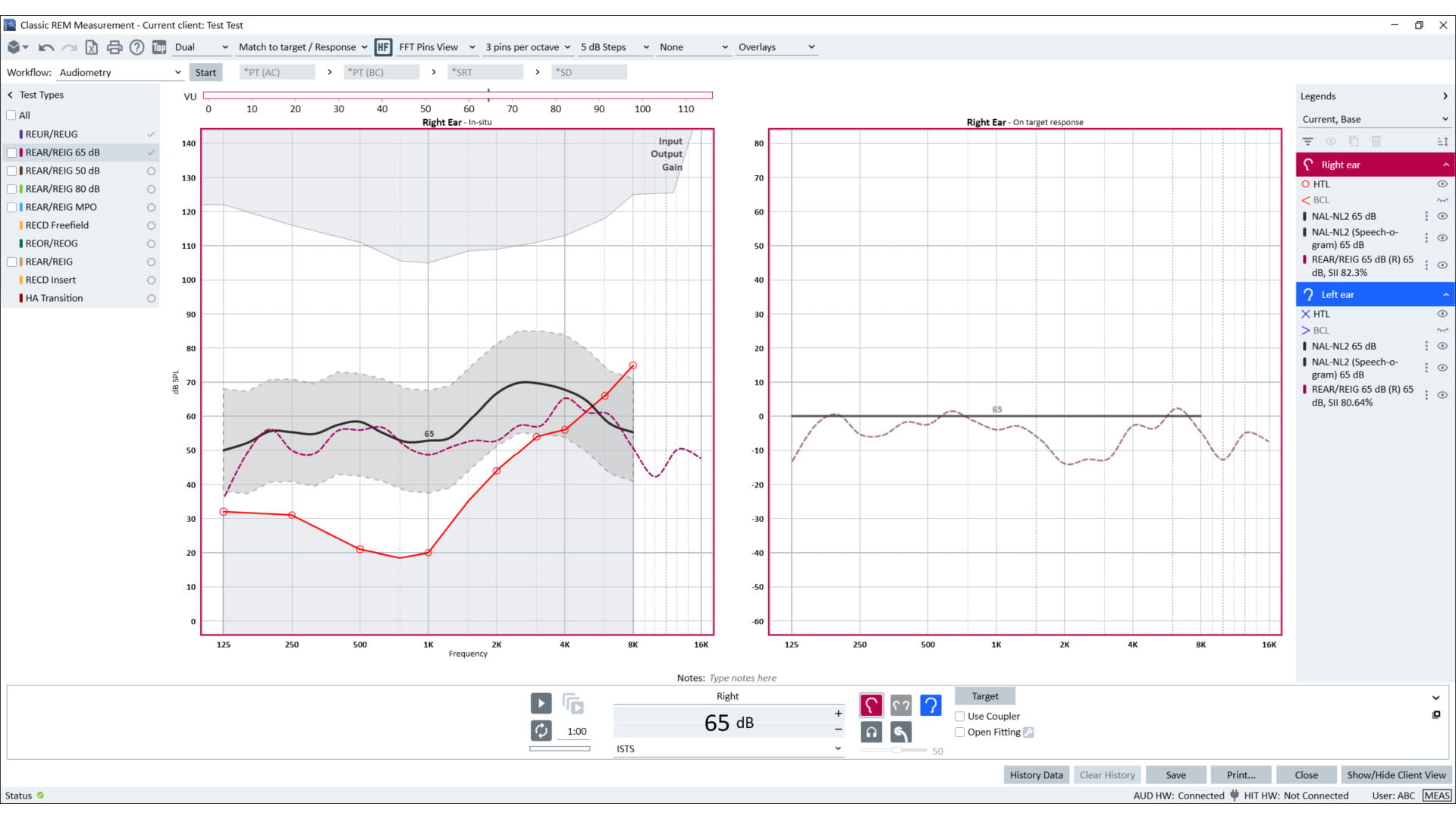Open the 5 dB Steps dropdown
The height and width of the screenshot is (819, 1456).
tap(615, 47)
